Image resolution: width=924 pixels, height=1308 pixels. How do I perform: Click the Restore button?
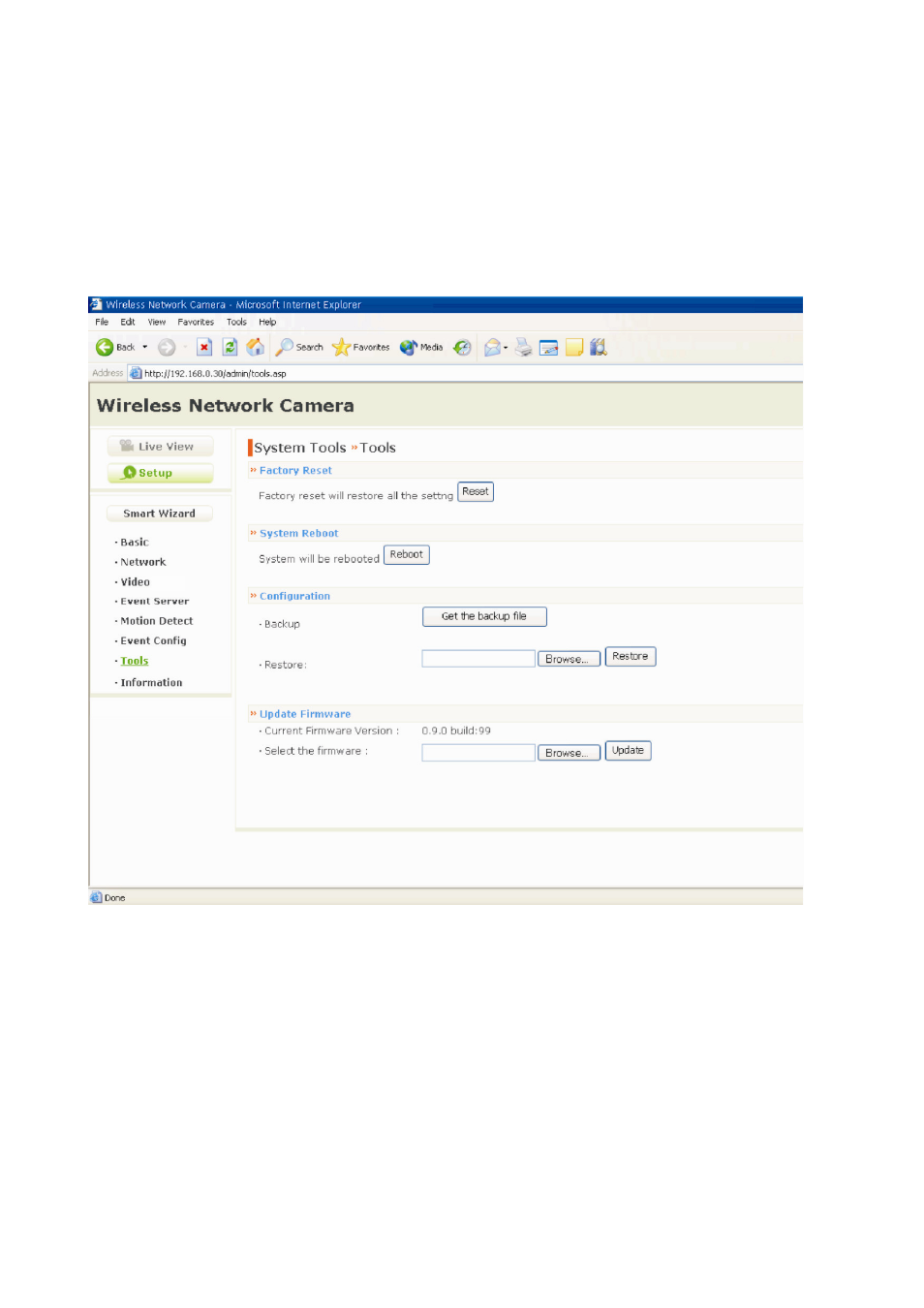pyautogui.click(x=631, y=657)
